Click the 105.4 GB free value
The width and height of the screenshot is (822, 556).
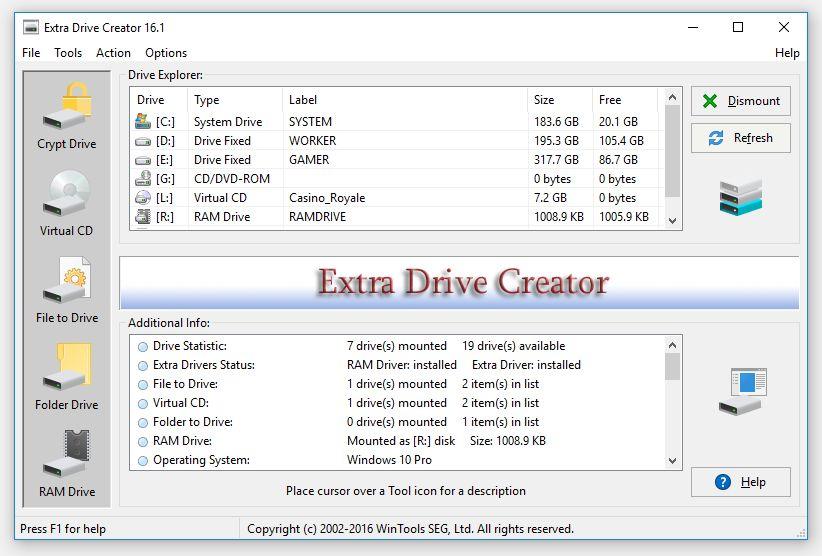(x=621, y=140)
